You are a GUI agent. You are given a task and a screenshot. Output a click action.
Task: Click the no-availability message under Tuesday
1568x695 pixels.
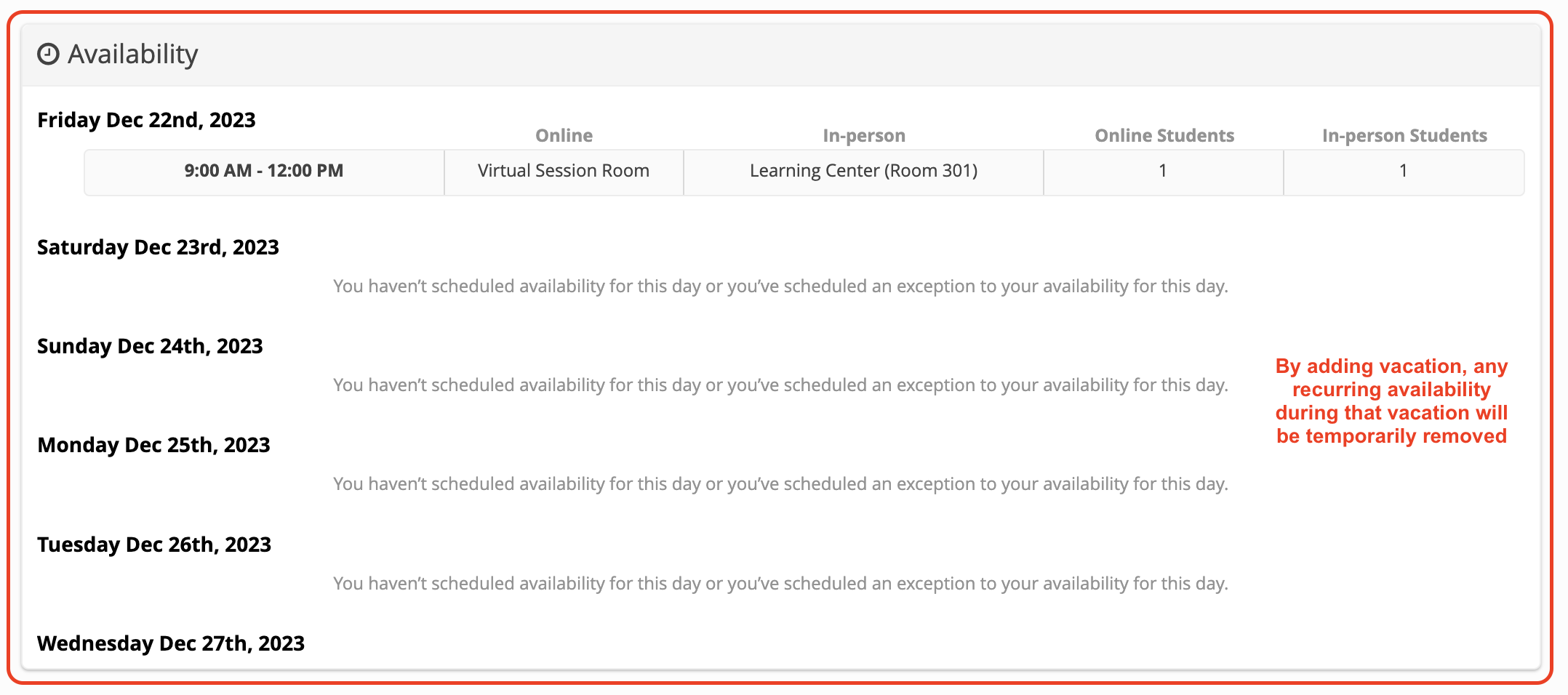(780, 584)
